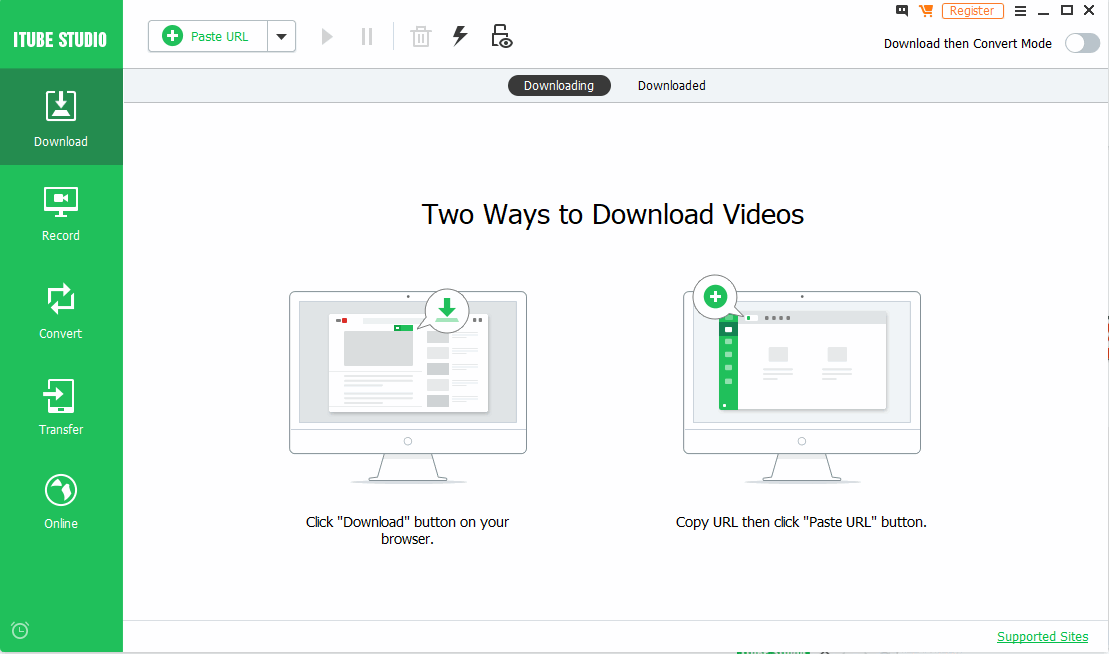
Task: Switch to the Downloaded tab
Action: click(671, 86)
